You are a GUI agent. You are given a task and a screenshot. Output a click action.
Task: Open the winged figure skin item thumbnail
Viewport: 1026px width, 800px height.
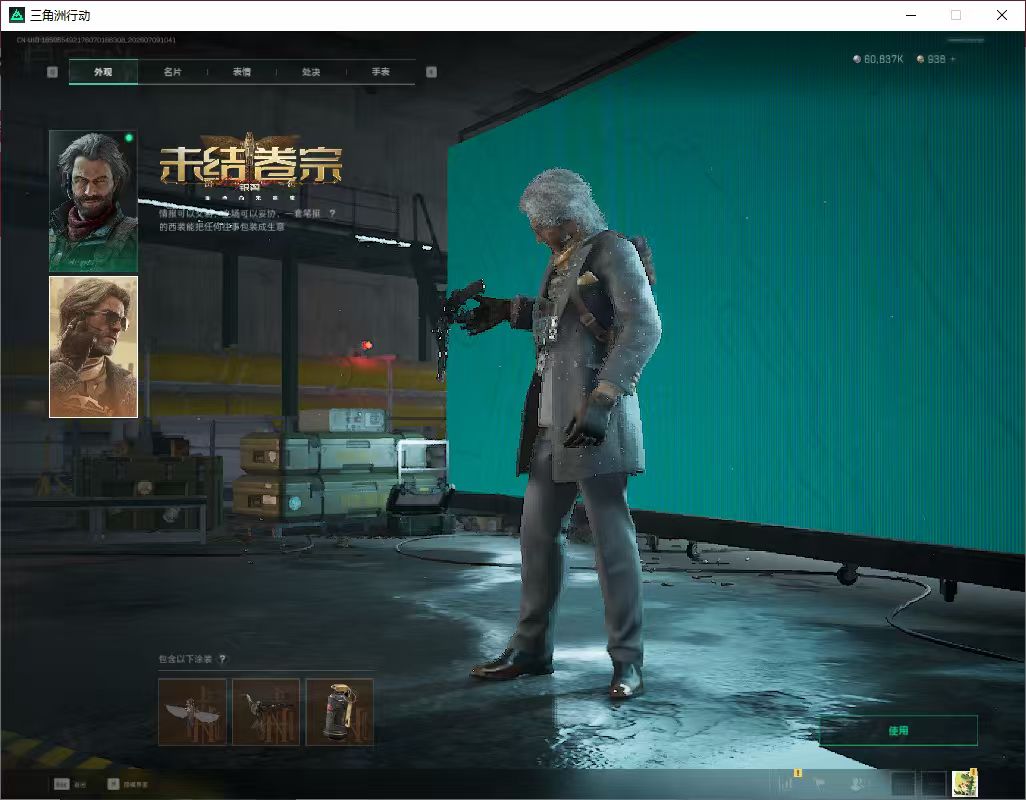(192, 712)
